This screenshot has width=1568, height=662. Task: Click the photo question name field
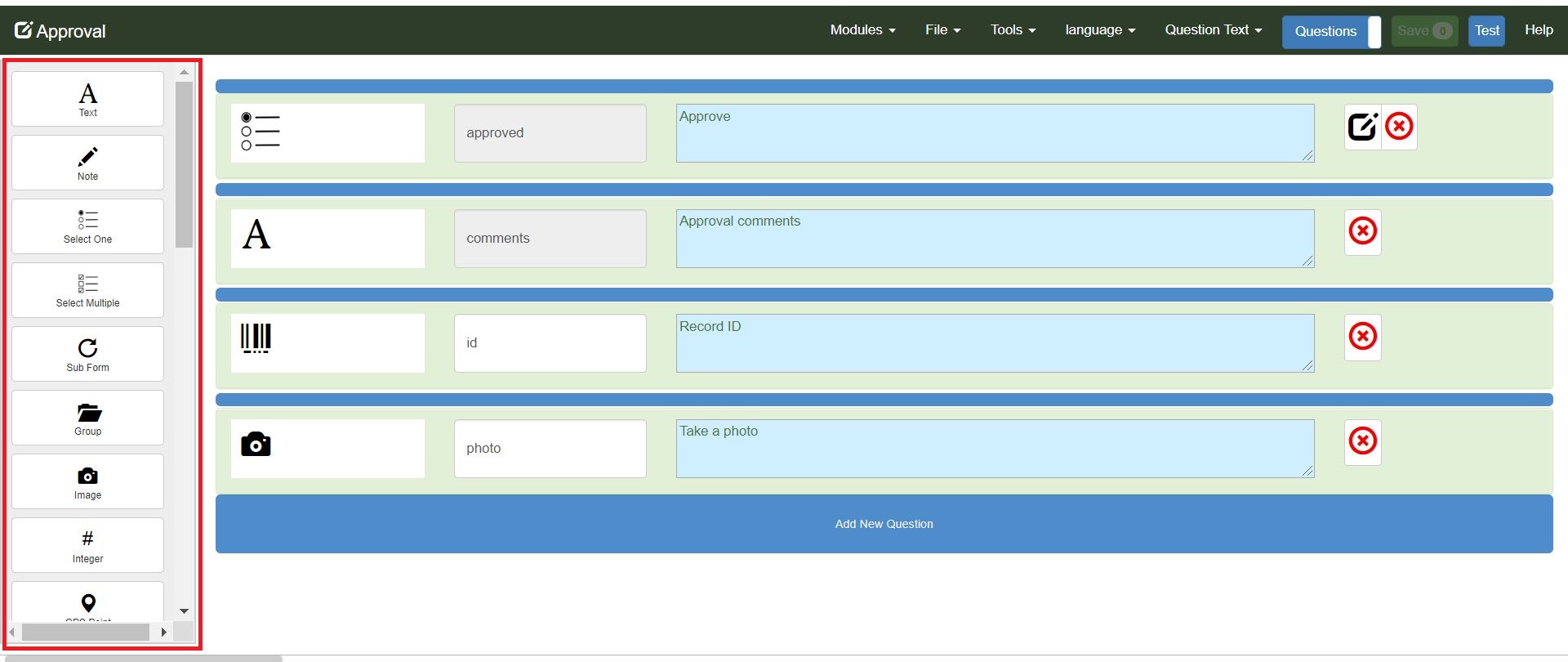(550, 449)
